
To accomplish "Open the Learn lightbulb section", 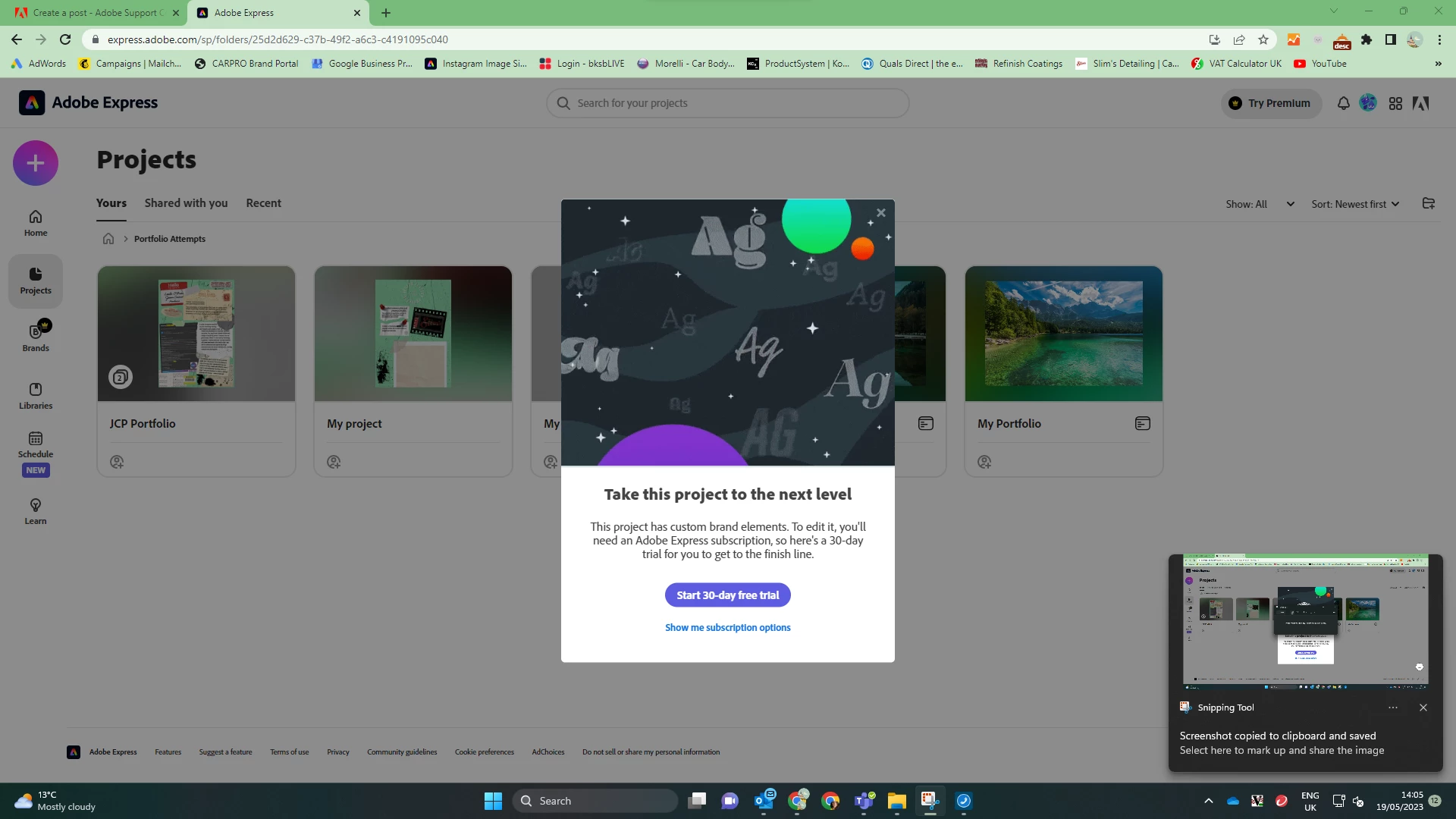I will [x=36, y=510].
